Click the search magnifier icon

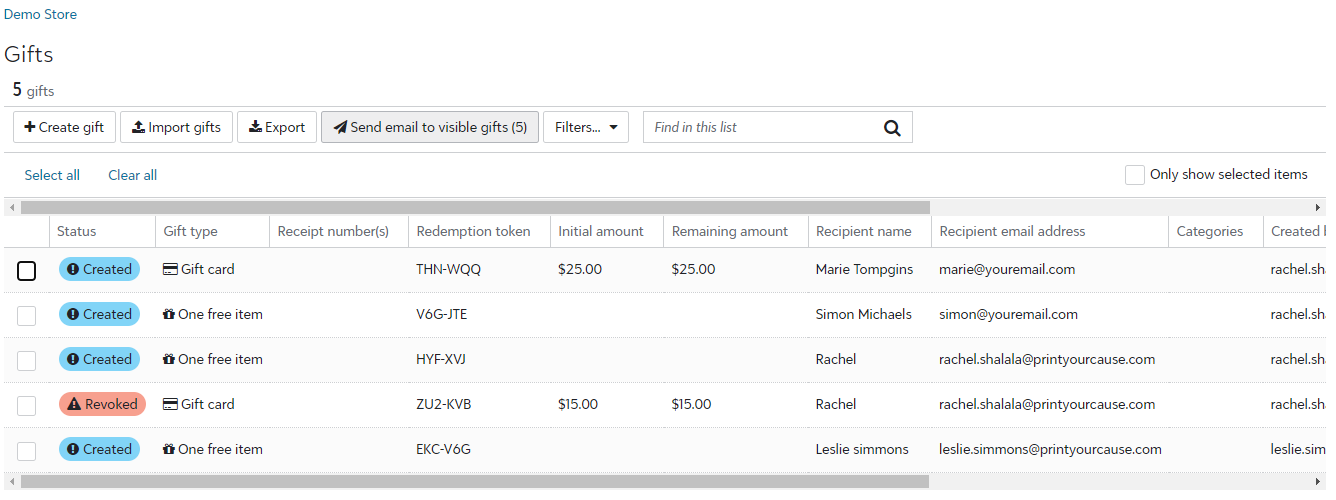click(892, 128)
